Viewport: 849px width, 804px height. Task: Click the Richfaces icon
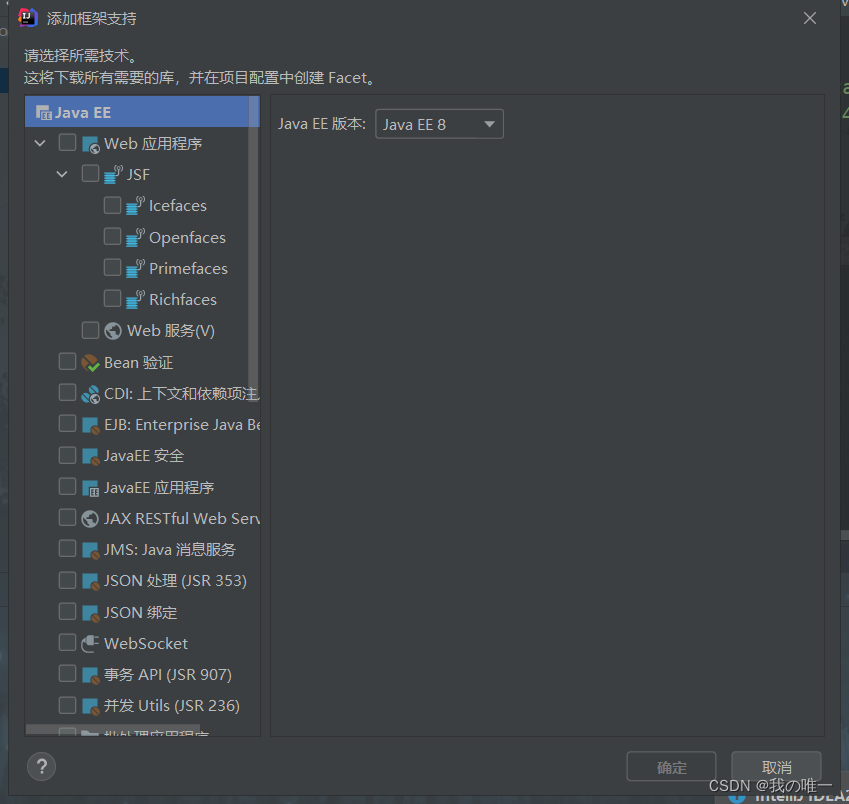tap(135, 299)
